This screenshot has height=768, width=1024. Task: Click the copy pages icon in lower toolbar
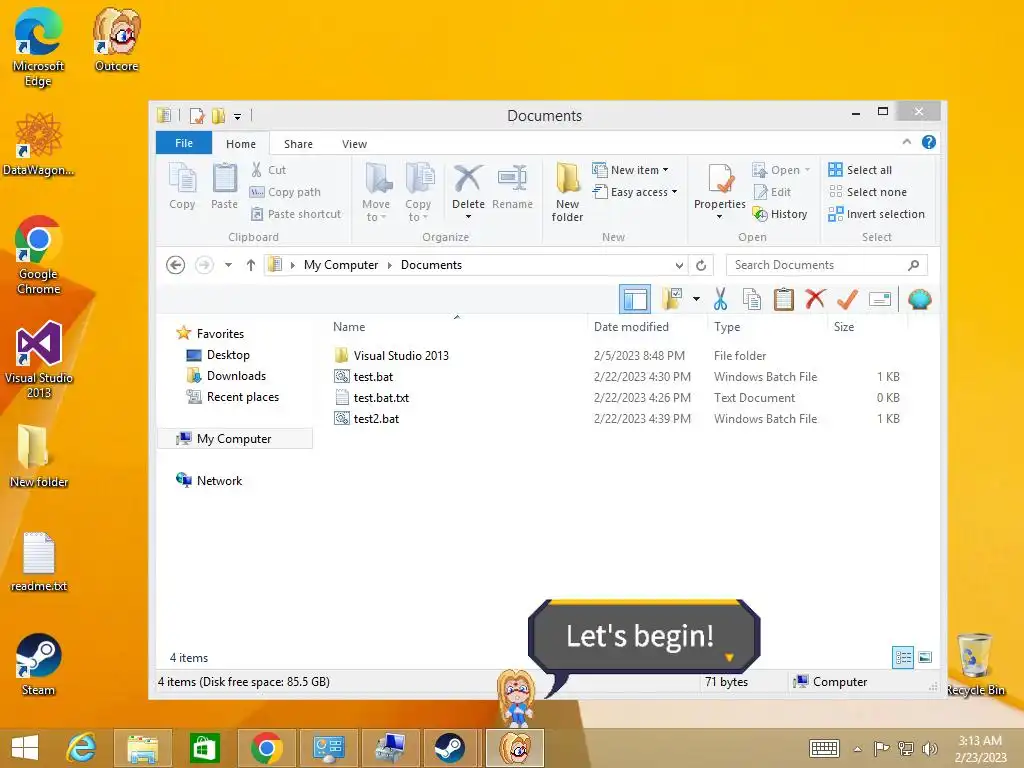click(752, 299)
